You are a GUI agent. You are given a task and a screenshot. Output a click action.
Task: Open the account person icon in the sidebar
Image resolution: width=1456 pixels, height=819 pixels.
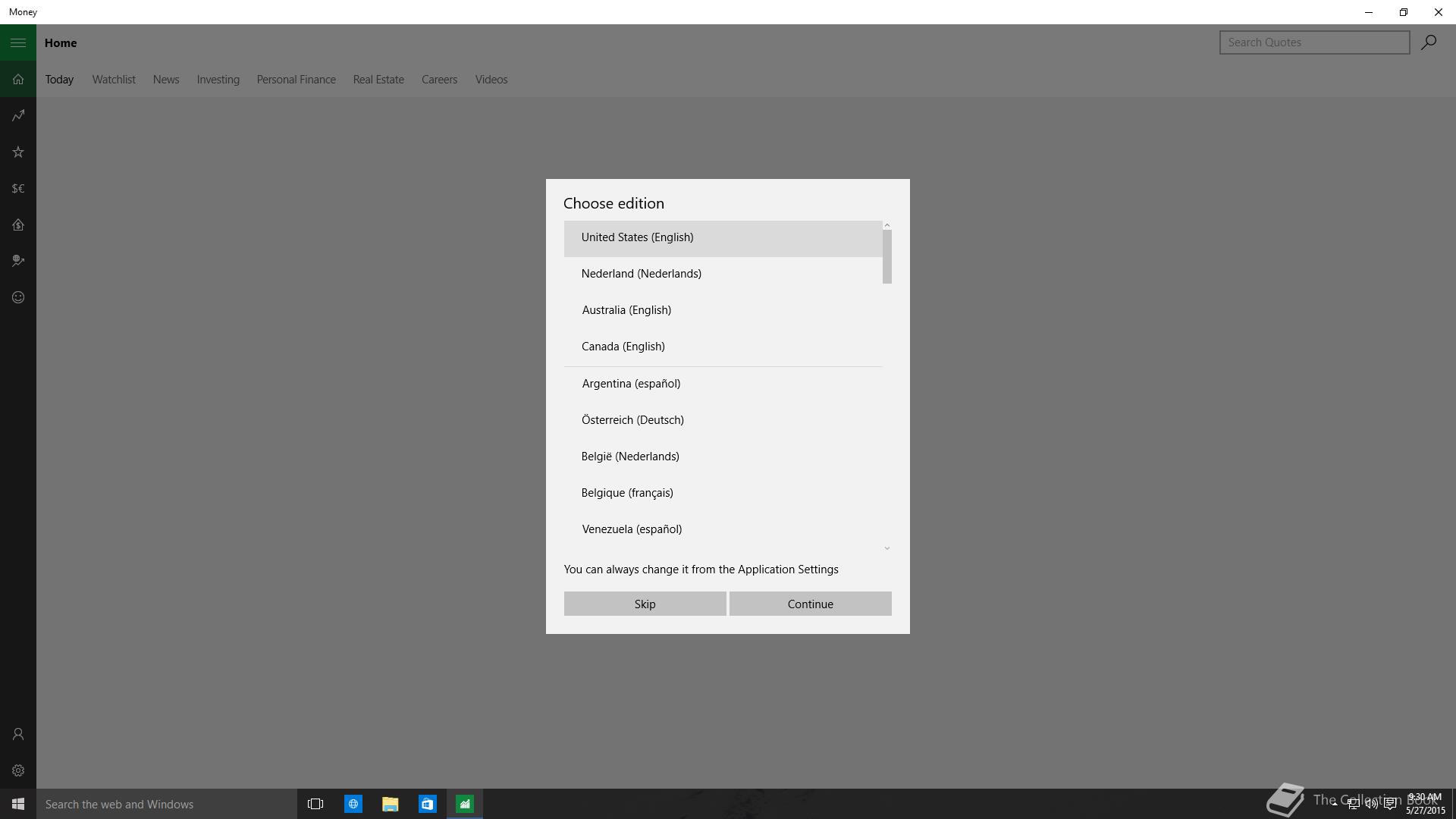[18, 734]
